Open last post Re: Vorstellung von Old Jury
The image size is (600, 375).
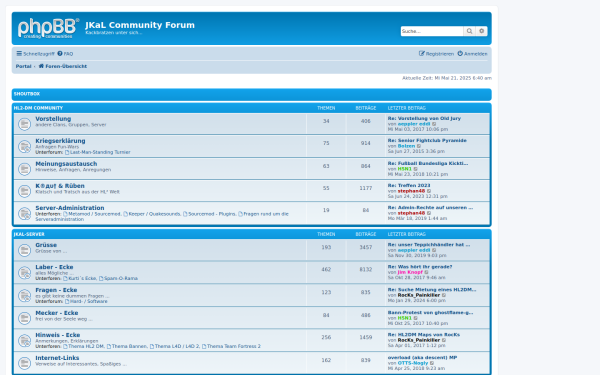424,119
